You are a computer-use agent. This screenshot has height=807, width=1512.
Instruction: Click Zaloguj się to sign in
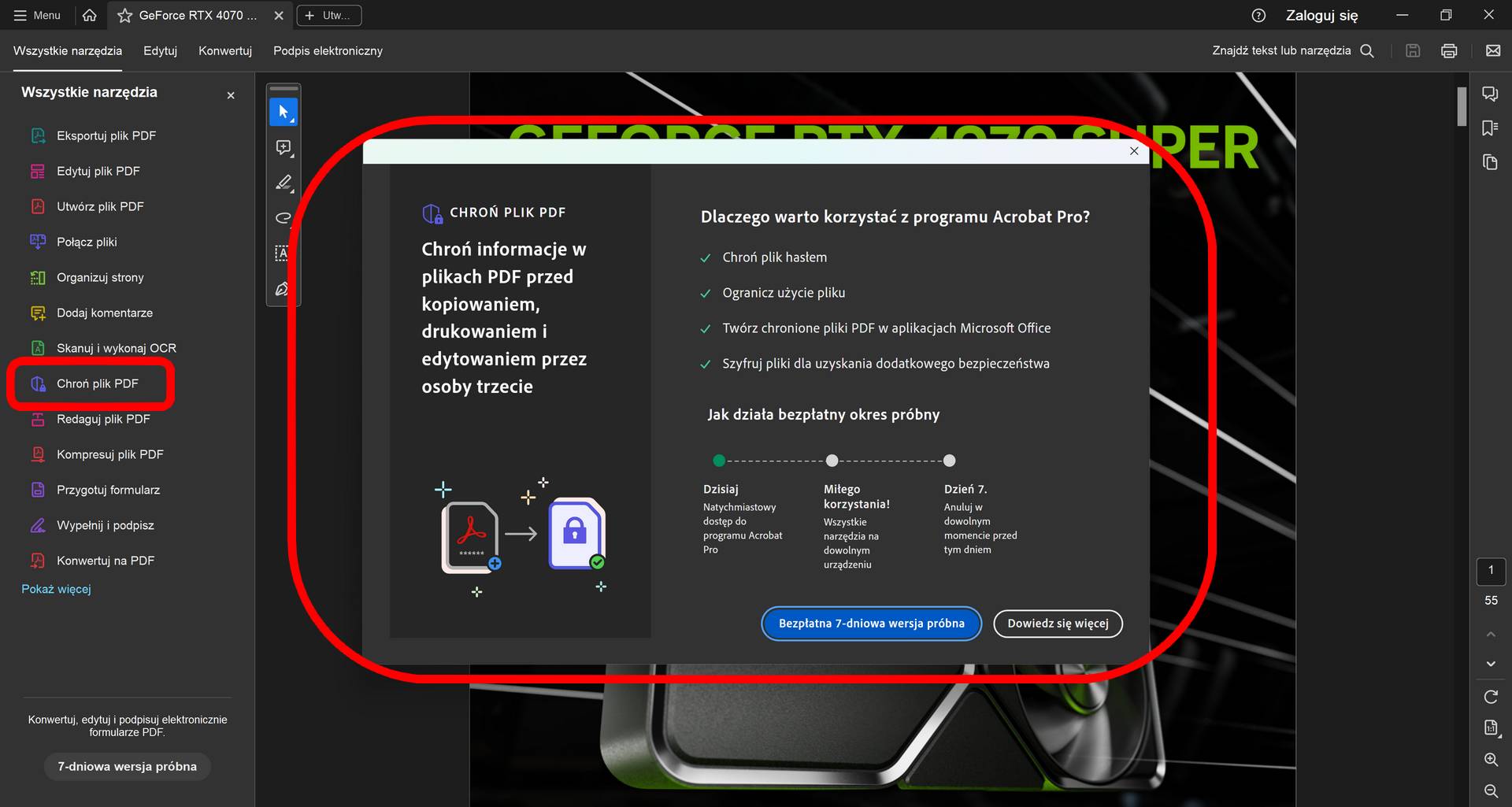tap(1321, 15)
